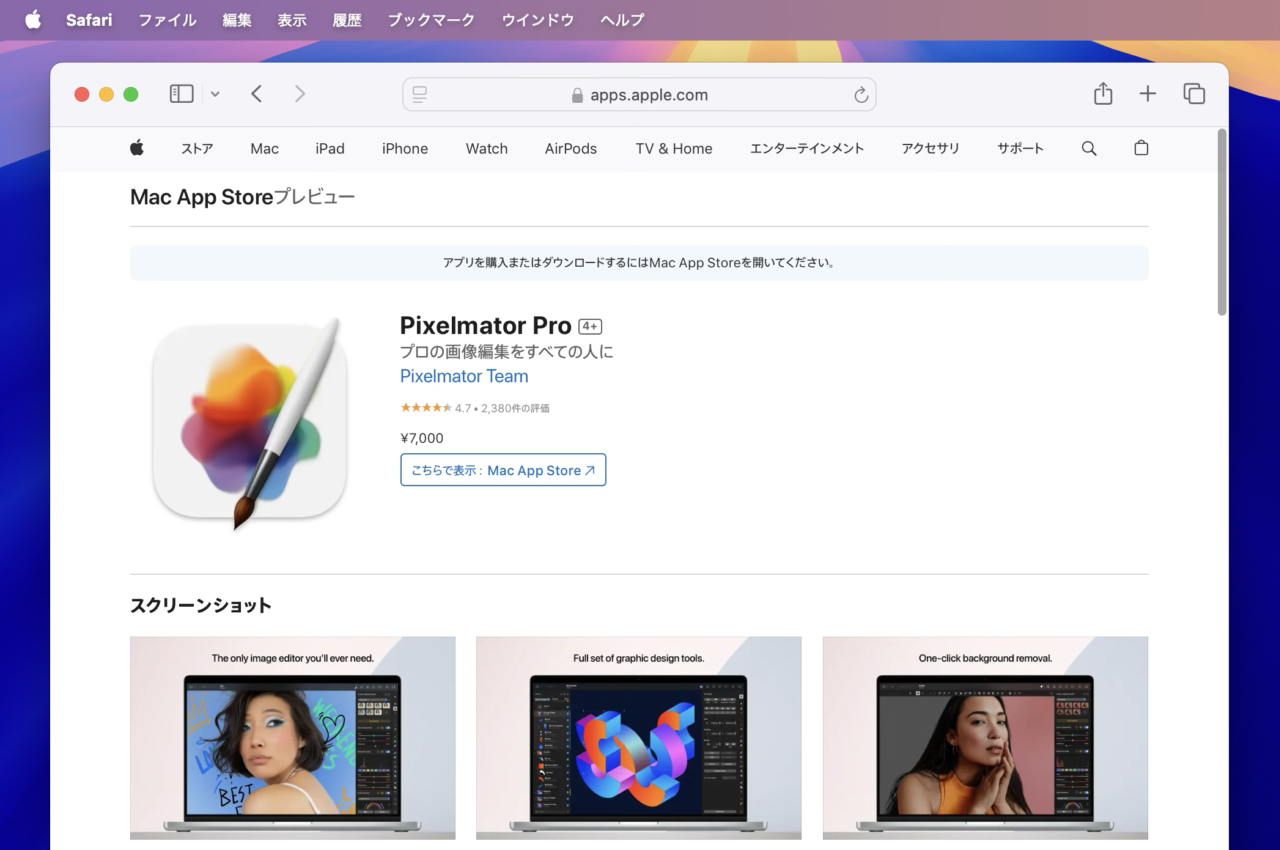The height and width of the screenshot is (850, 1280).
Task: Open the Mac navigation link
Action: tap(265, 148)
